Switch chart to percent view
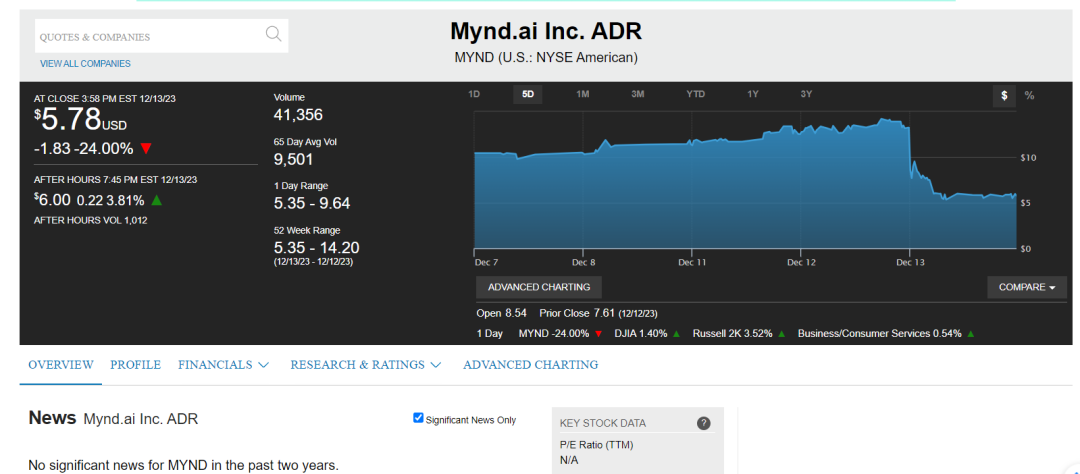 [1029, 96]
